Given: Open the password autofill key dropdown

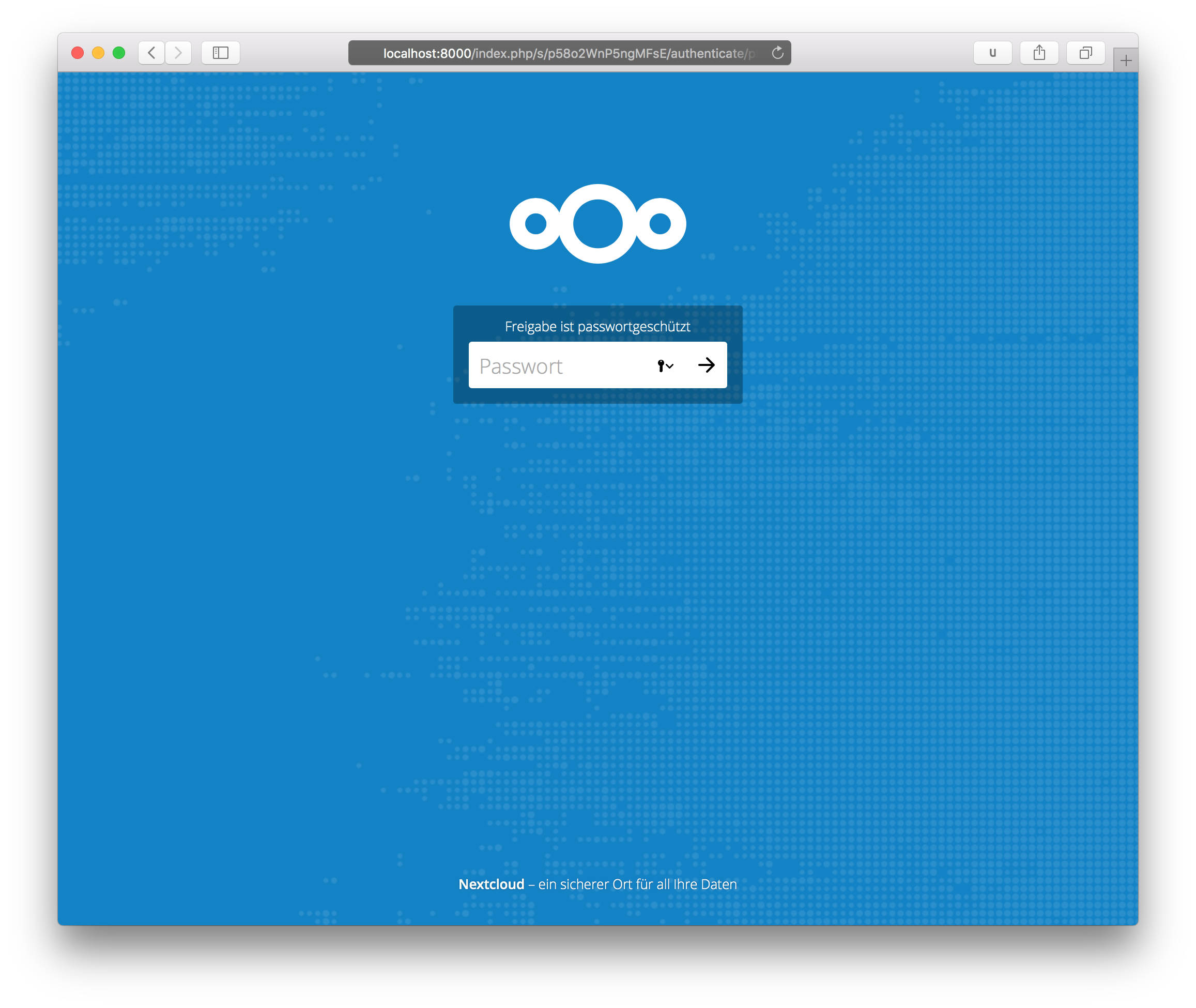Looking at the screenshot, I should [x=665, y=365].
